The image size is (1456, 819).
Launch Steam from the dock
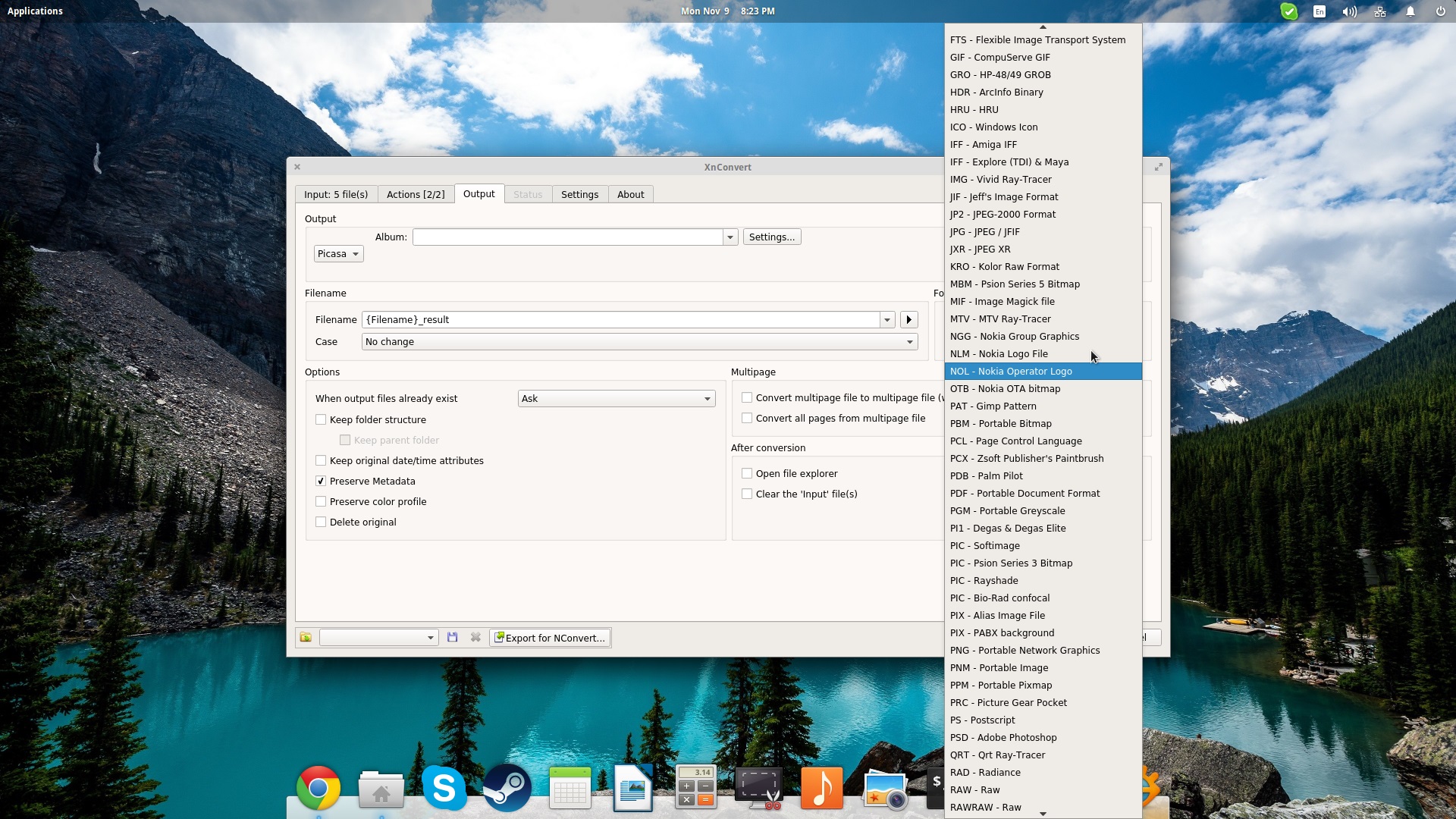click(507, 789)
